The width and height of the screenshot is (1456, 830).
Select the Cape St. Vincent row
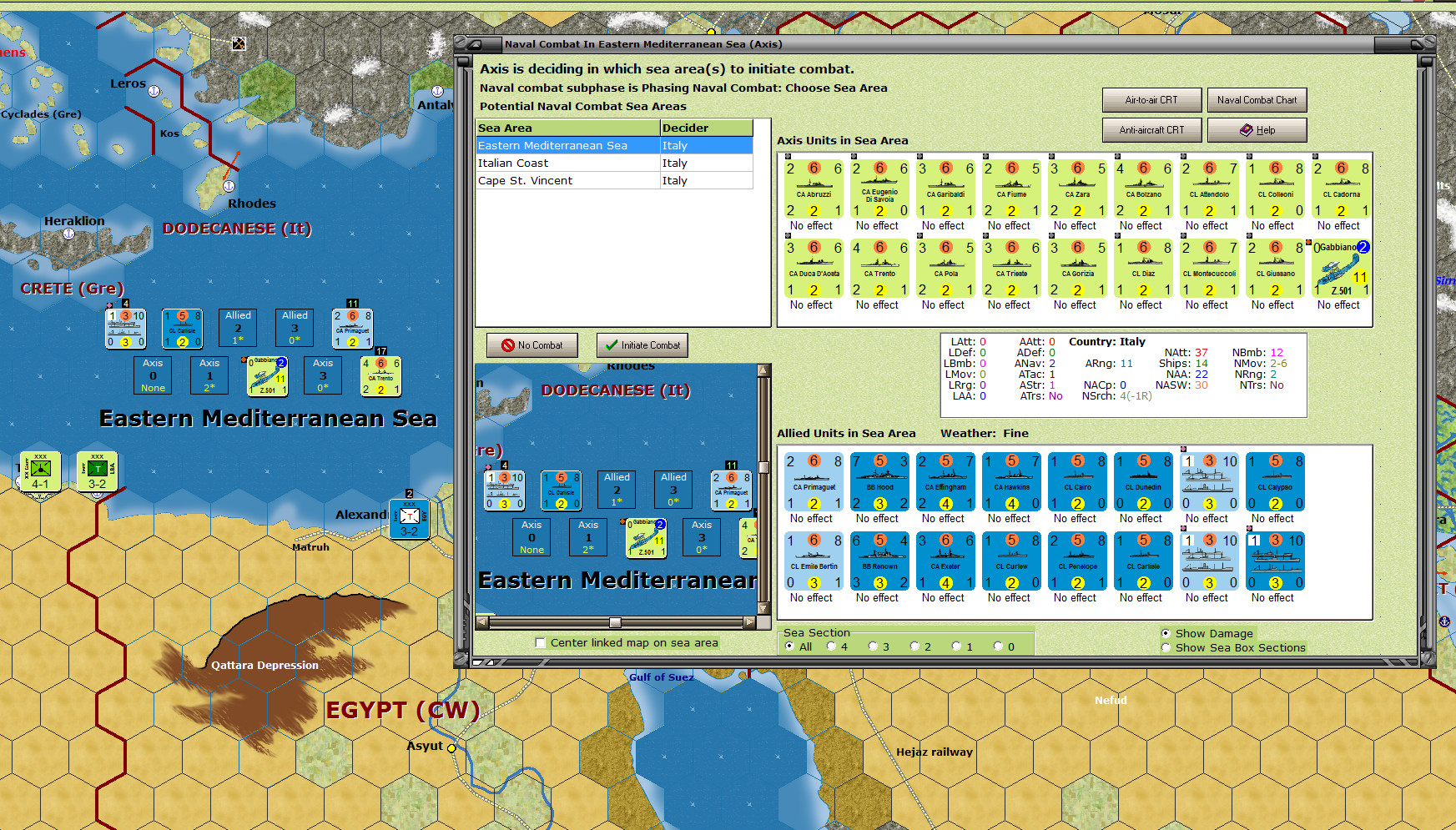tap(614, 181)
